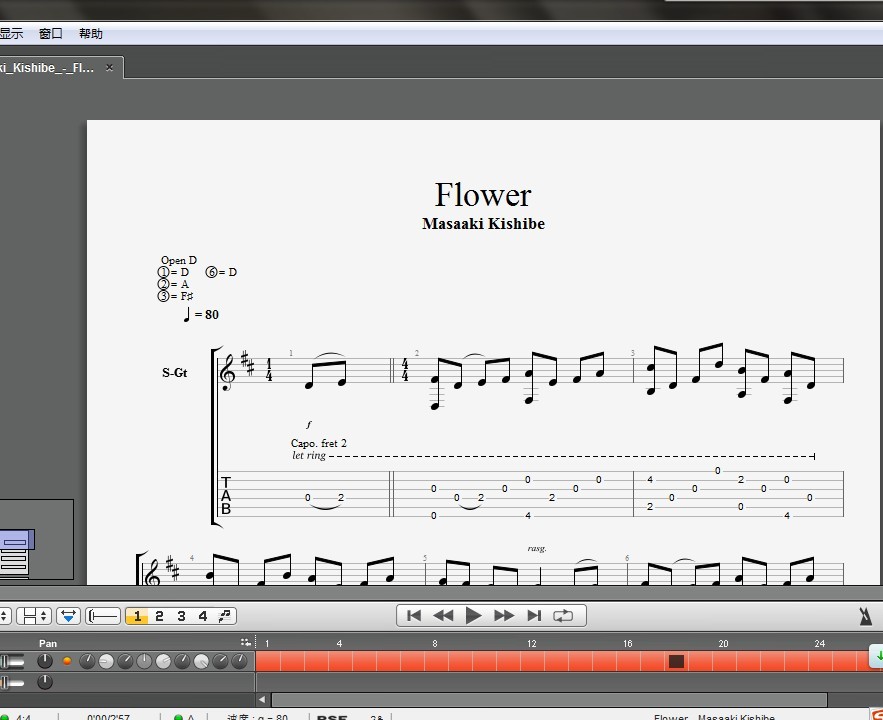The width and height of the screenshot is (883, 720).
Task: Toggle loop playback
Action: [563, 615]
